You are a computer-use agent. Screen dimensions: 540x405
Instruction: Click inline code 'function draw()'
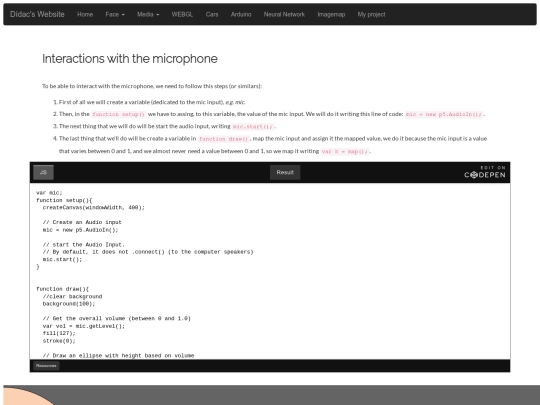(x=224, y=139)
